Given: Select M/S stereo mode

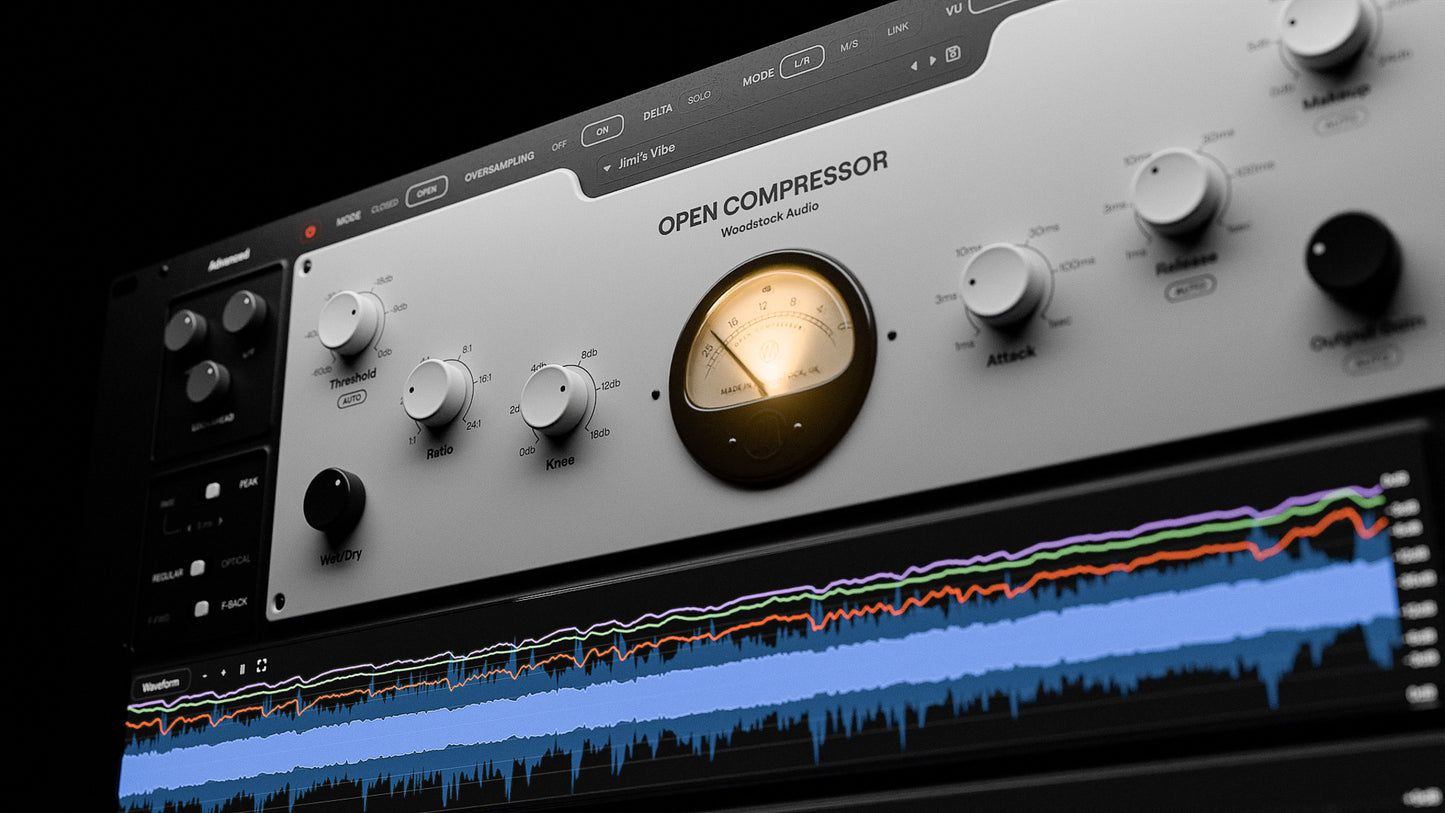Looking at the screenshot, I should click(849, 45).
